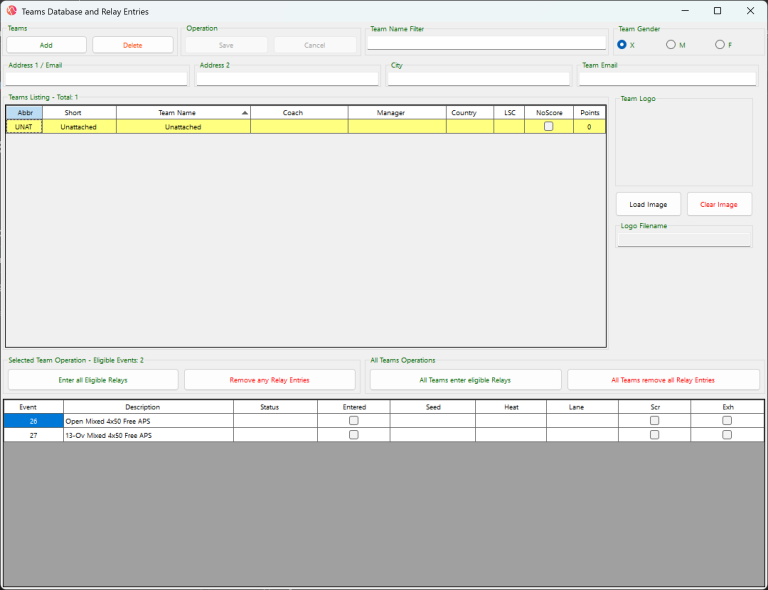Screen dimensions: 768x590
Task: Choose the M team gender option
Action: tap(671, 45)
